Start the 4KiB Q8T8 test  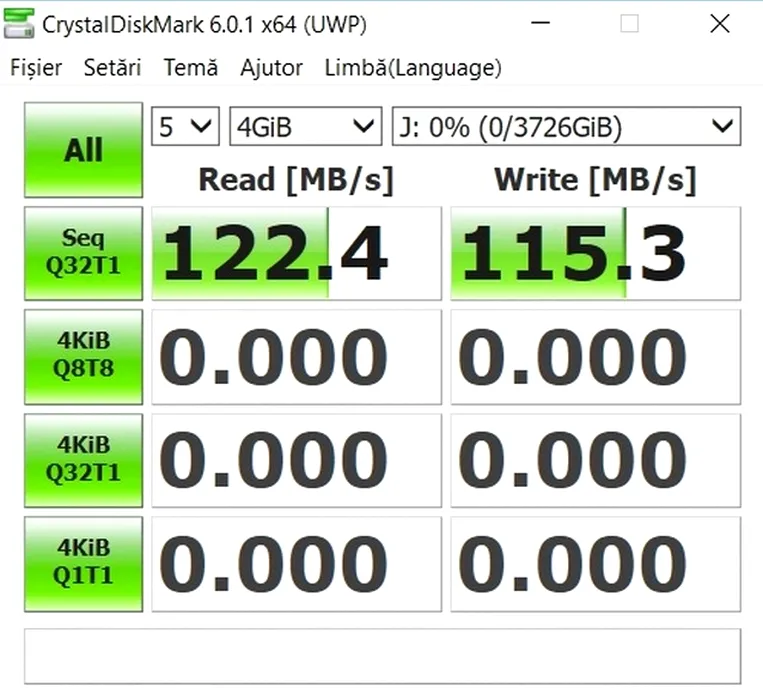(83, 356)
